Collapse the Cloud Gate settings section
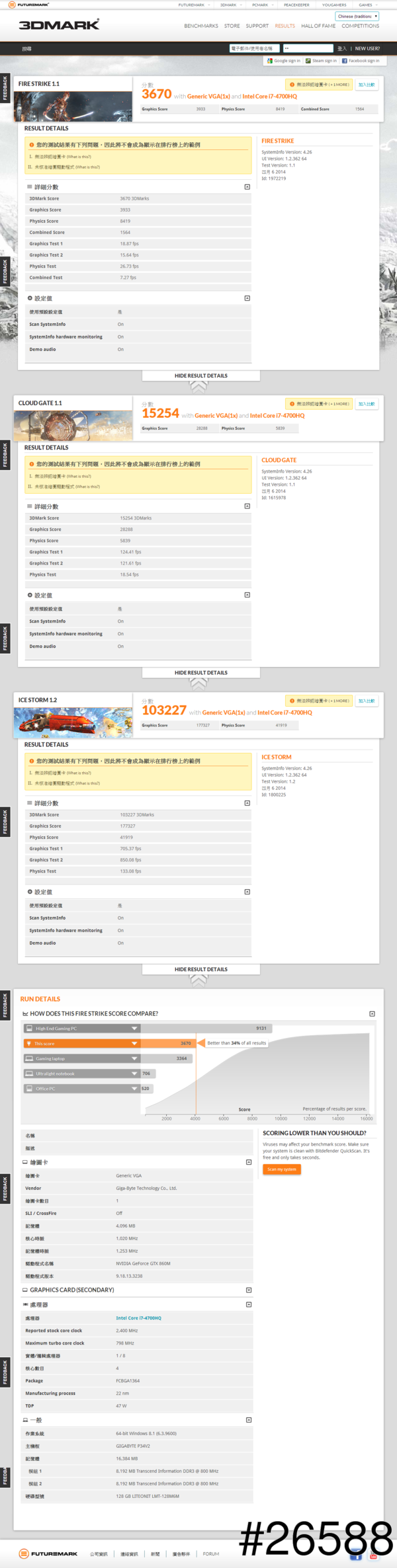The height and width of the screenshot is (1568, 397). click(x=247, y=595)
